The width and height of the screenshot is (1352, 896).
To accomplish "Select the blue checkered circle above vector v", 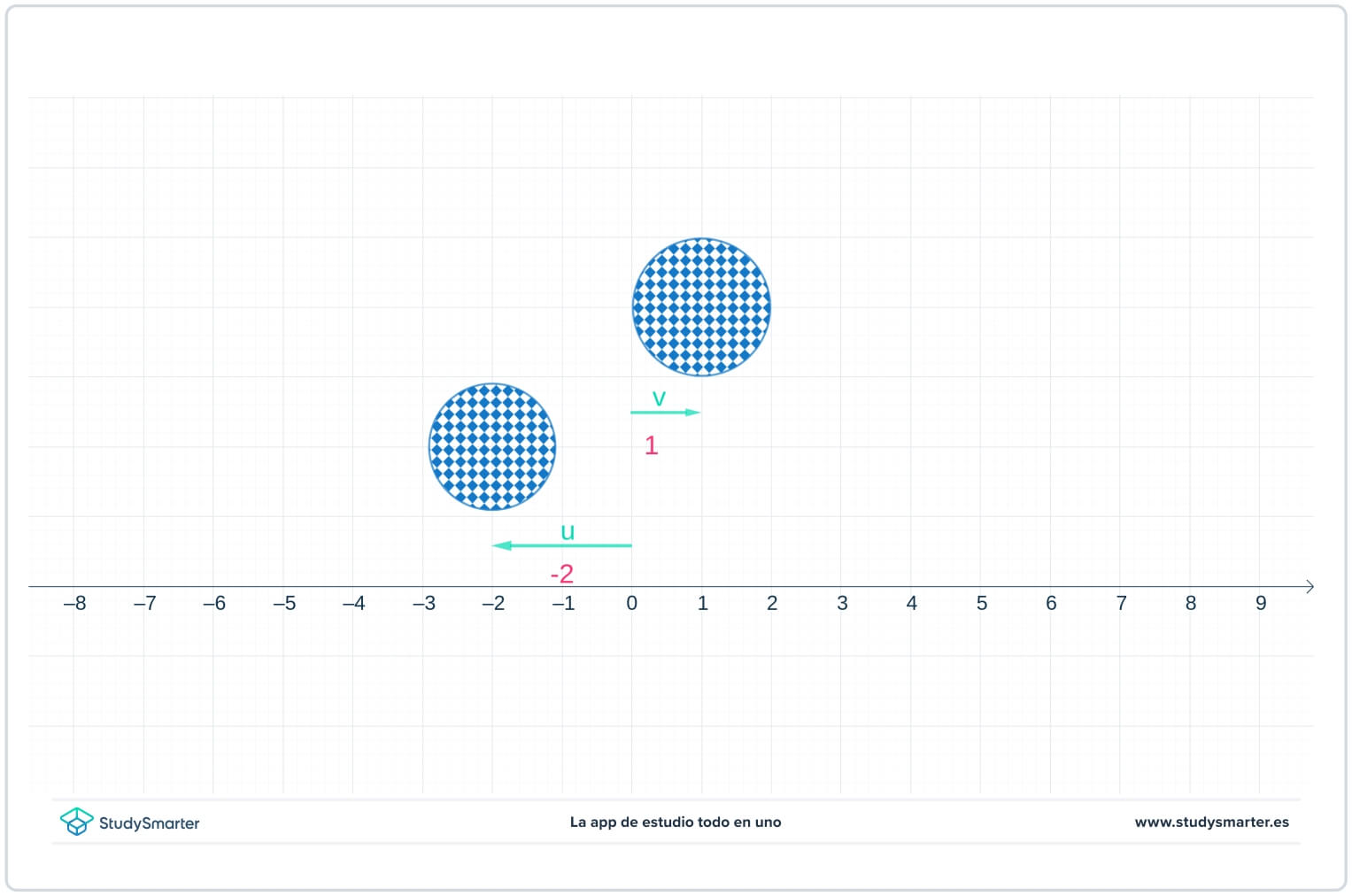I will pos(701,306).
